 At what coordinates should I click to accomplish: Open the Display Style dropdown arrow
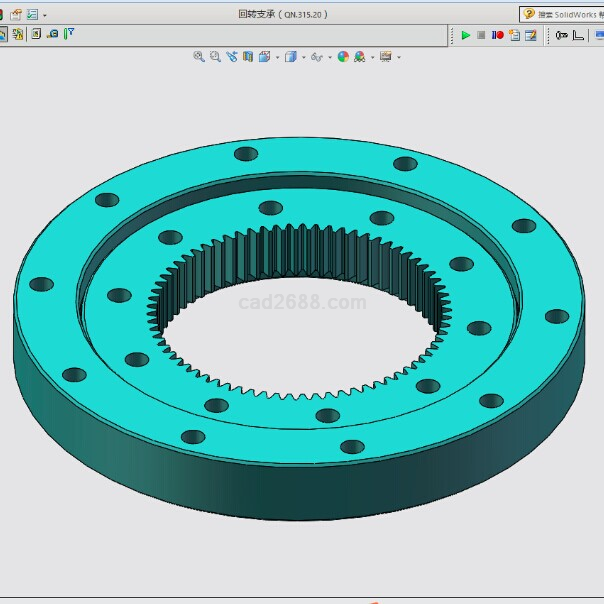click(304, 58)
